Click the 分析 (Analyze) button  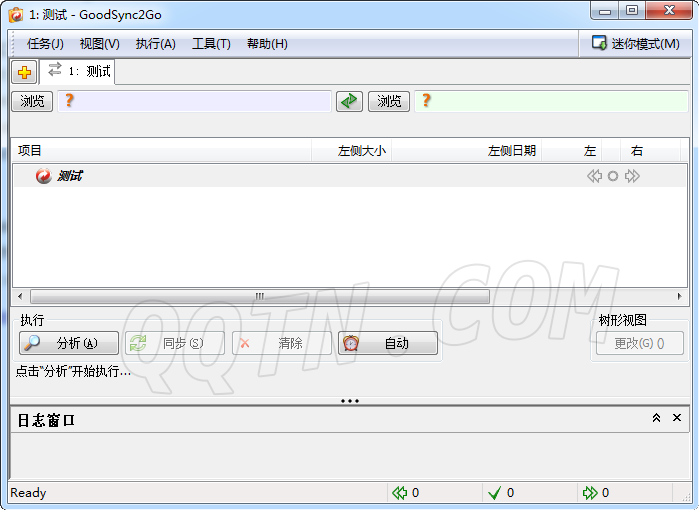pyautogui.click(x=69, y=343)
